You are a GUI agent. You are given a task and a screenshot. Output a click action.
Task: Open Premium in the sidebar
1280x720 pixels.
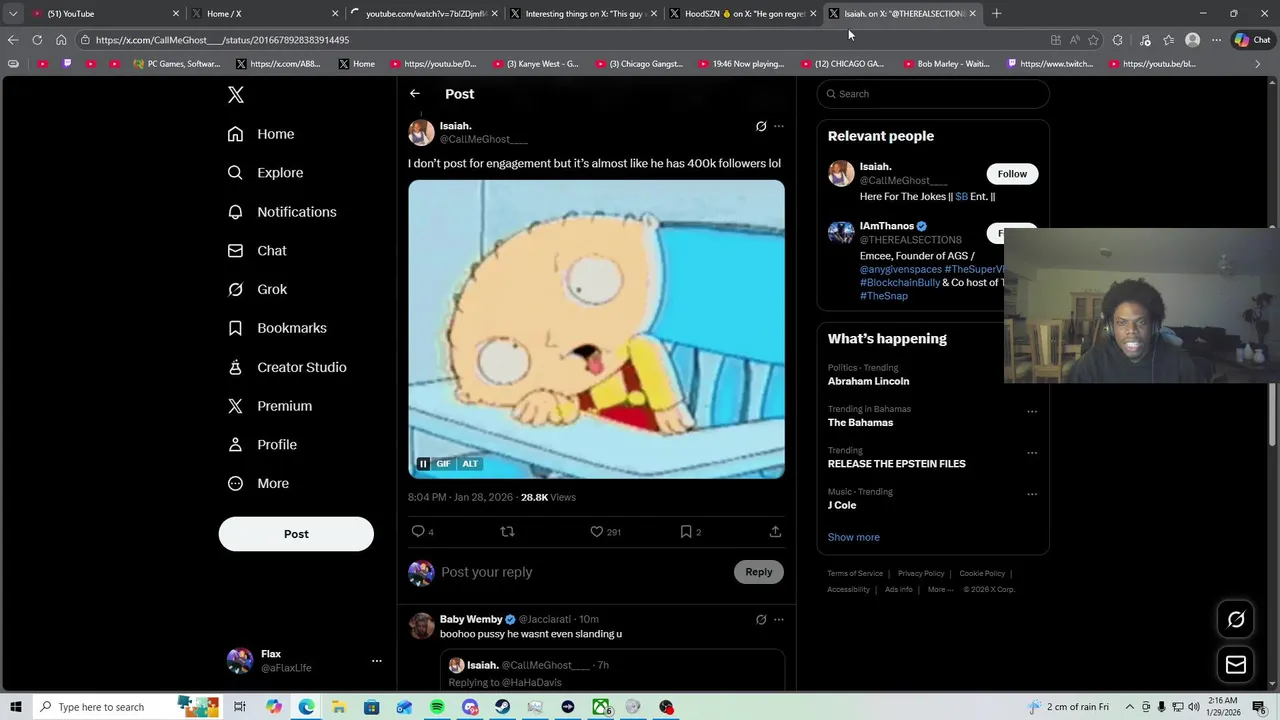[270, 406]
